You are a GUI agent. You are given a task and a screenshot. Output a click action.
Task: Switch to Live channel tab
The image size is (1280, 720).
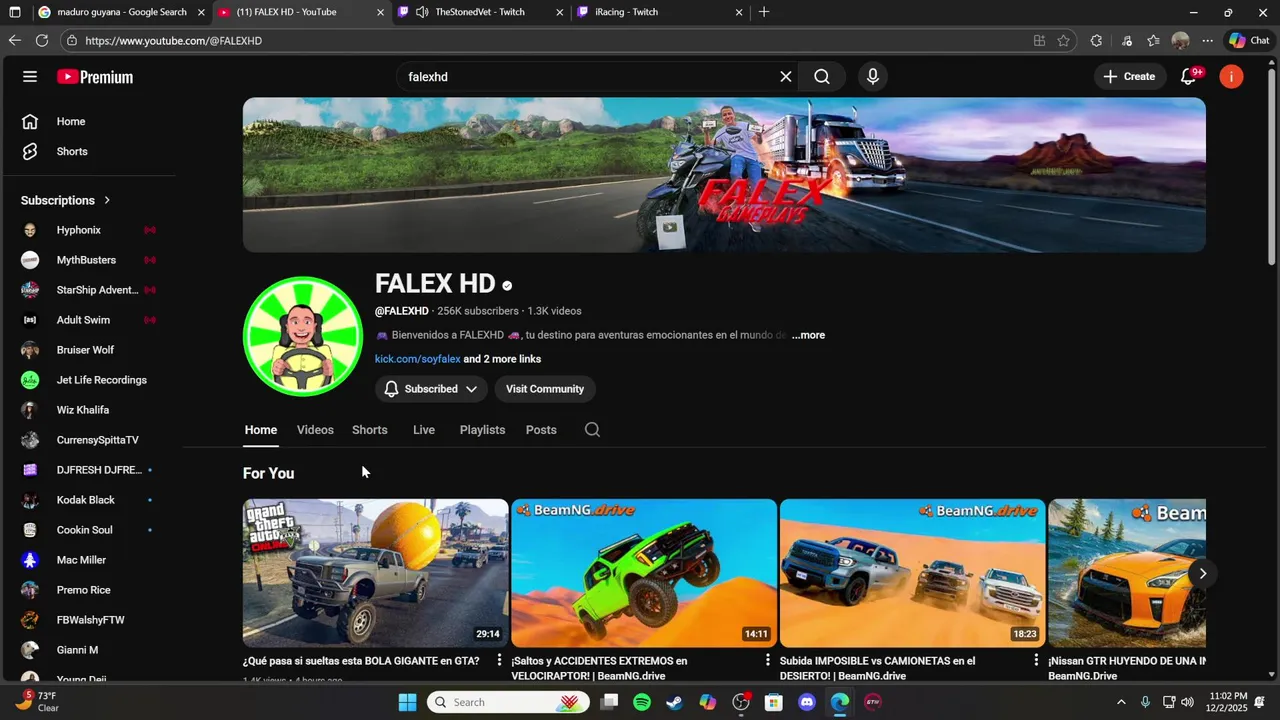424,430
